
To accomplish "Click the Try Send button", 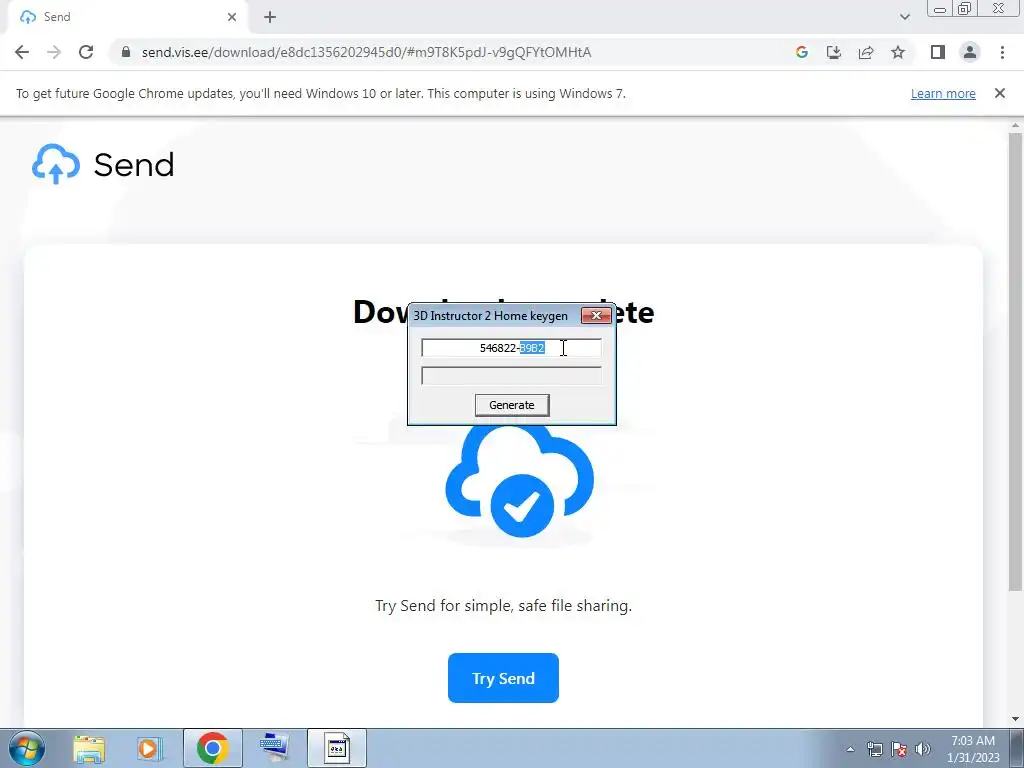I will (x=504, y=678).
